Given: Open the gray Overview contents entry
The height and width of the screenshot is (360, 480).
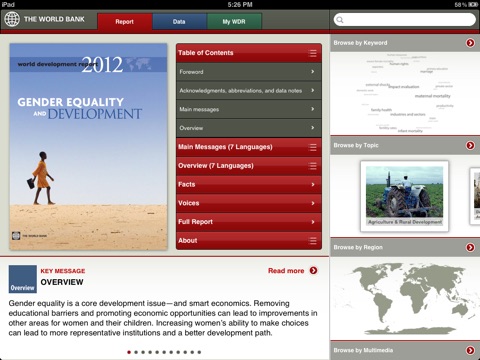Looking at the screenshot, I should pyautogui.click(x=249, y=128).
